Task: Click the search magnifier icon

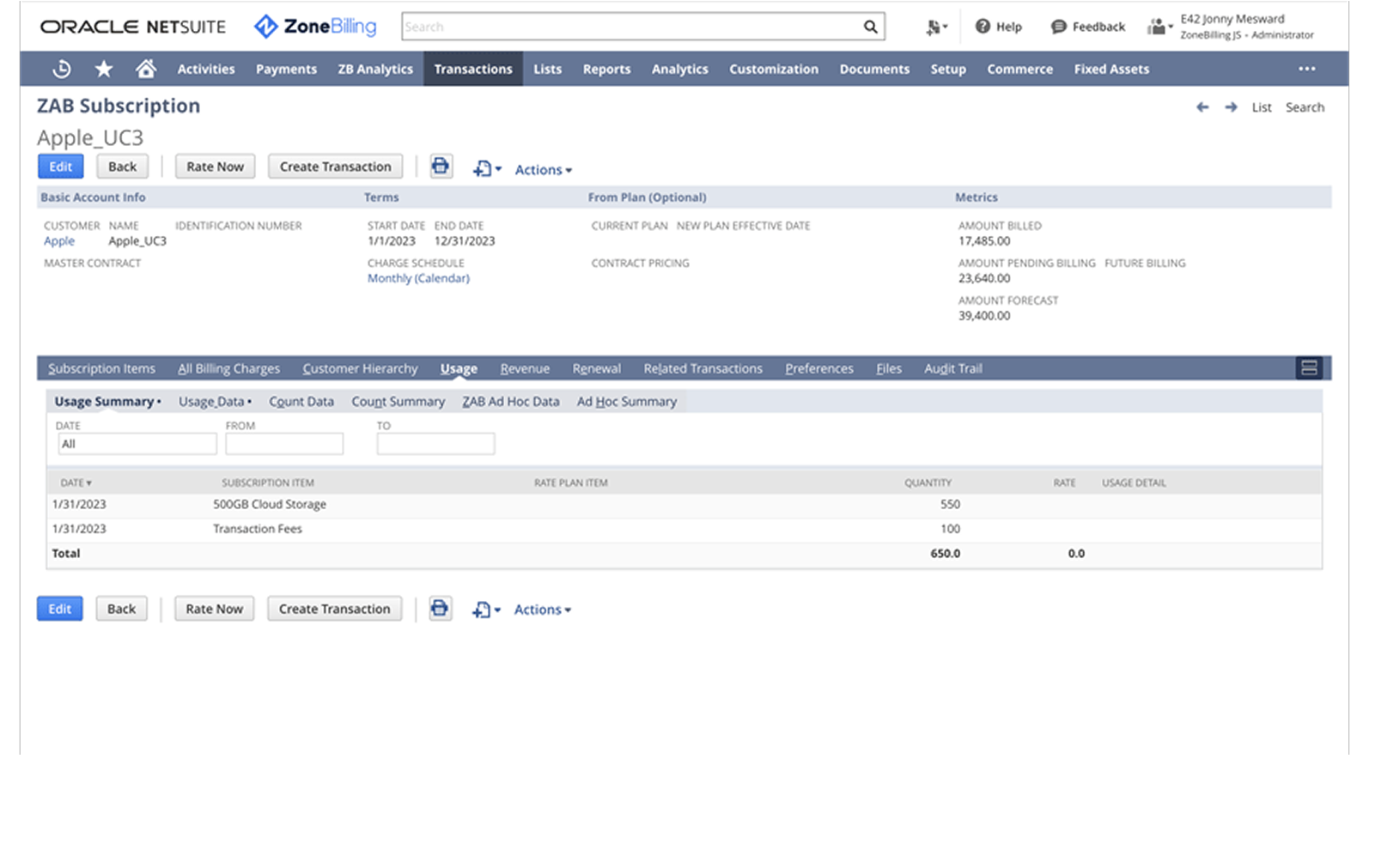Action: pos(870,27)
